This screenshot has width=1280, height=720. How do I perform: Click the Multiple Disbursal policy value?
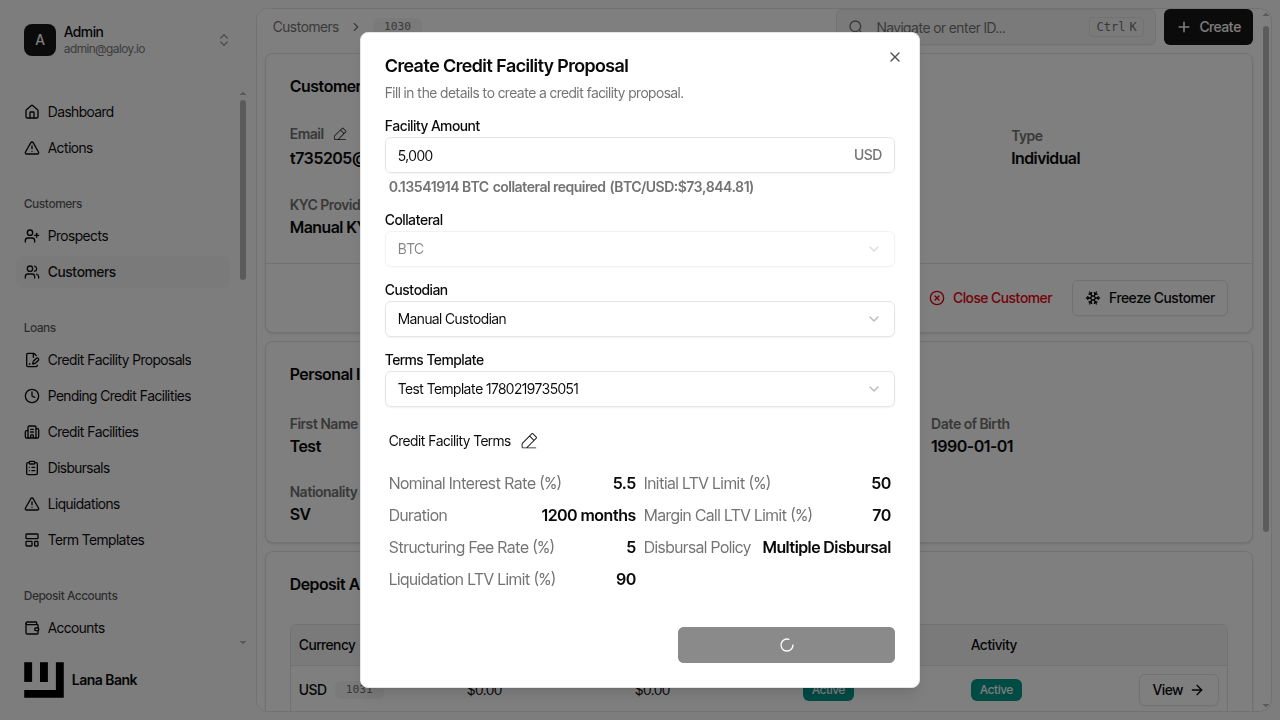[826, 548]
